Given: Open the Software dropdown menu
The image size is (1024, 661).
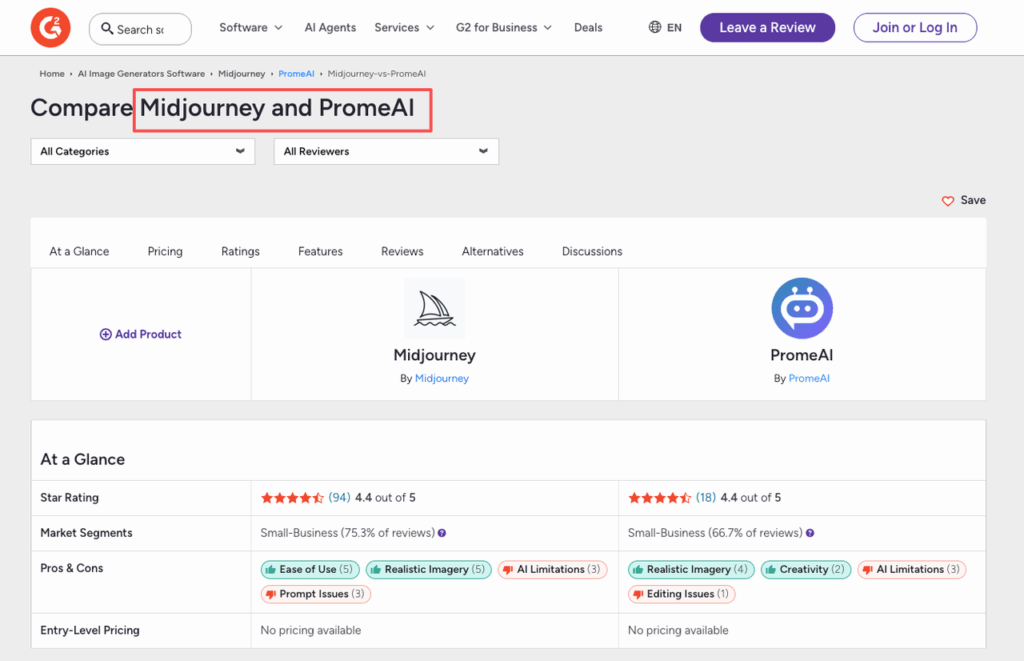Looking at the screenshot, I should 251,27.
